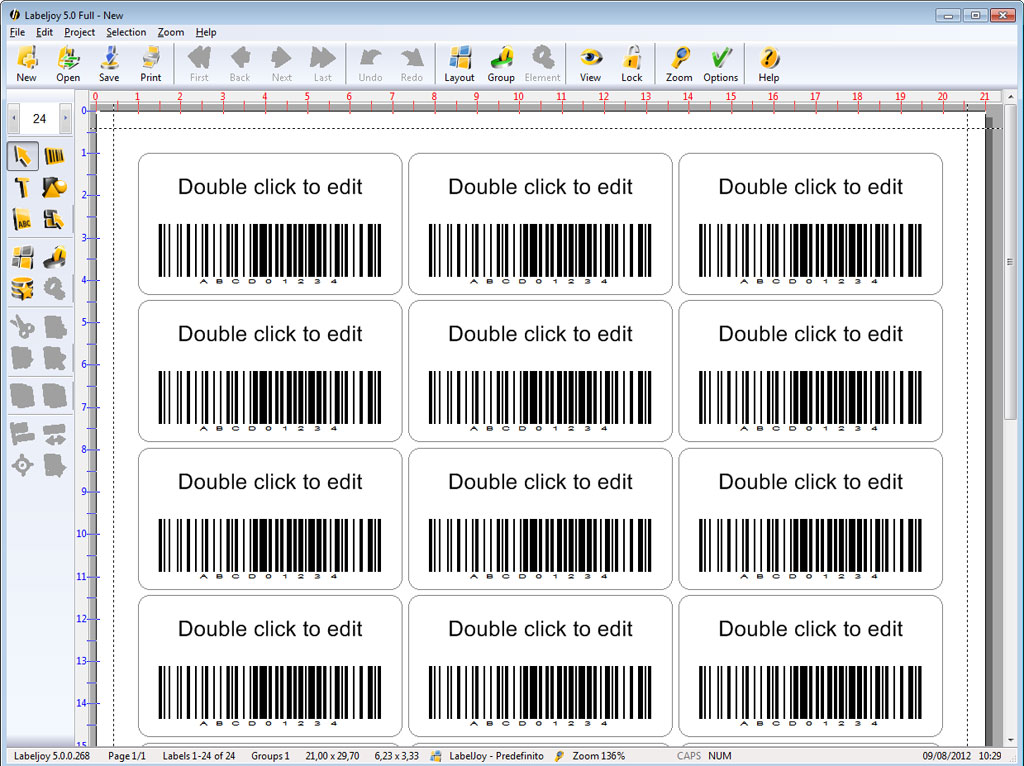Click the crosshair target icon in the side palette

click(22, 466)
